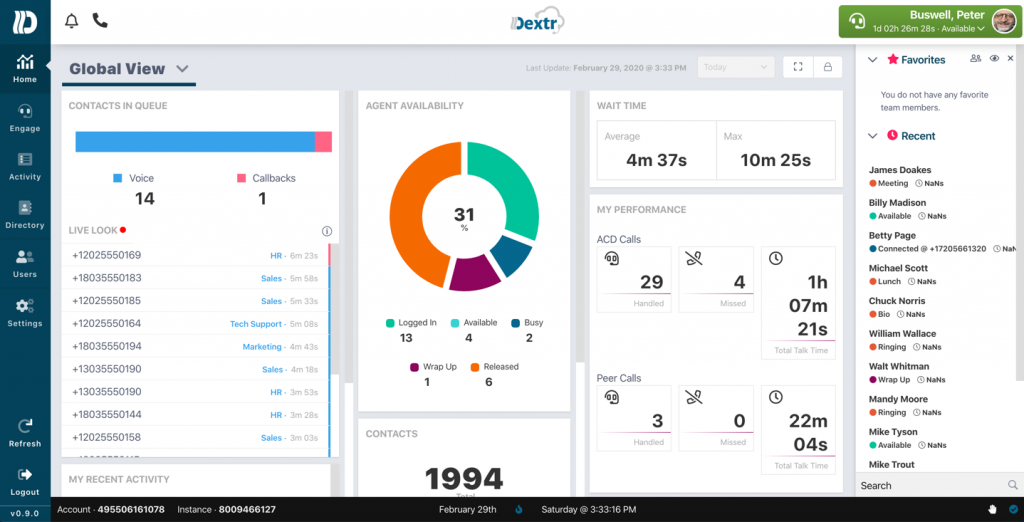Toggle the dashboard lock icon
Viewport: 1024px width, 522px height.
827,67
